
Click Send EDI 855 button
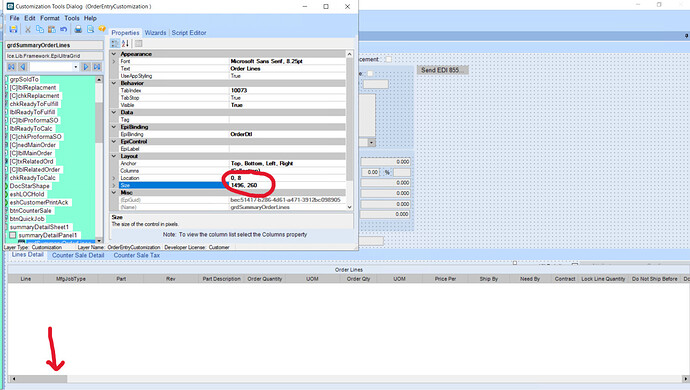pos(442,70)
